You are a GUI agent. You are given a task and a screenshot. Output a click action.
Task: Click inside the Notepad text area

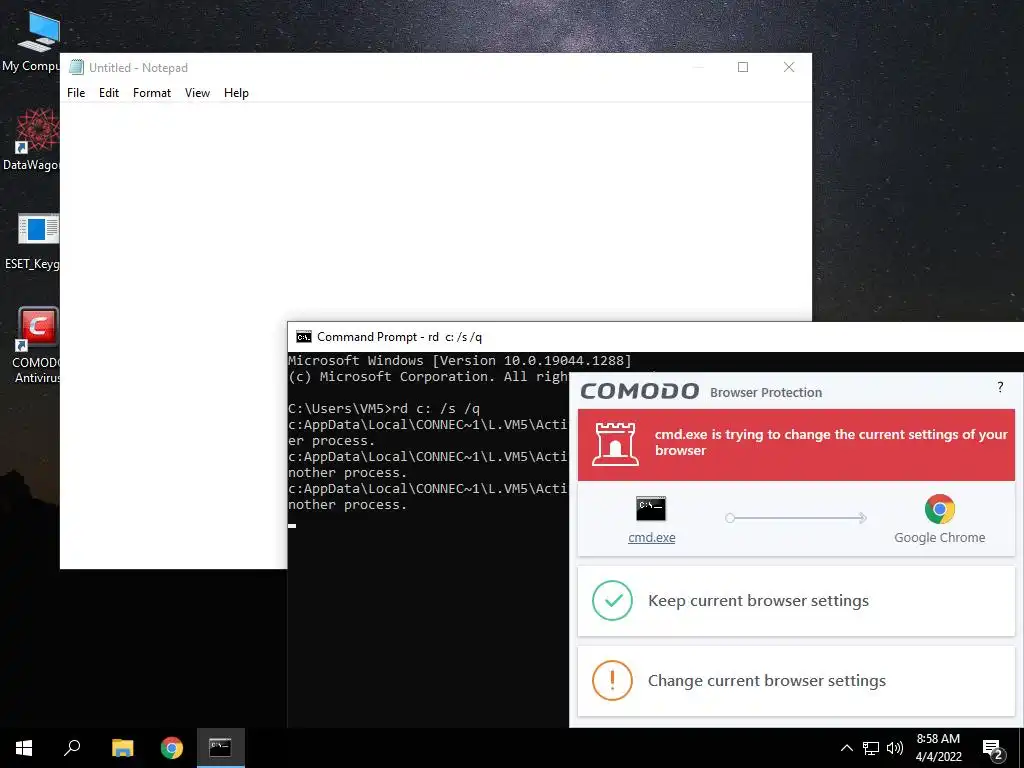point(436,211)
